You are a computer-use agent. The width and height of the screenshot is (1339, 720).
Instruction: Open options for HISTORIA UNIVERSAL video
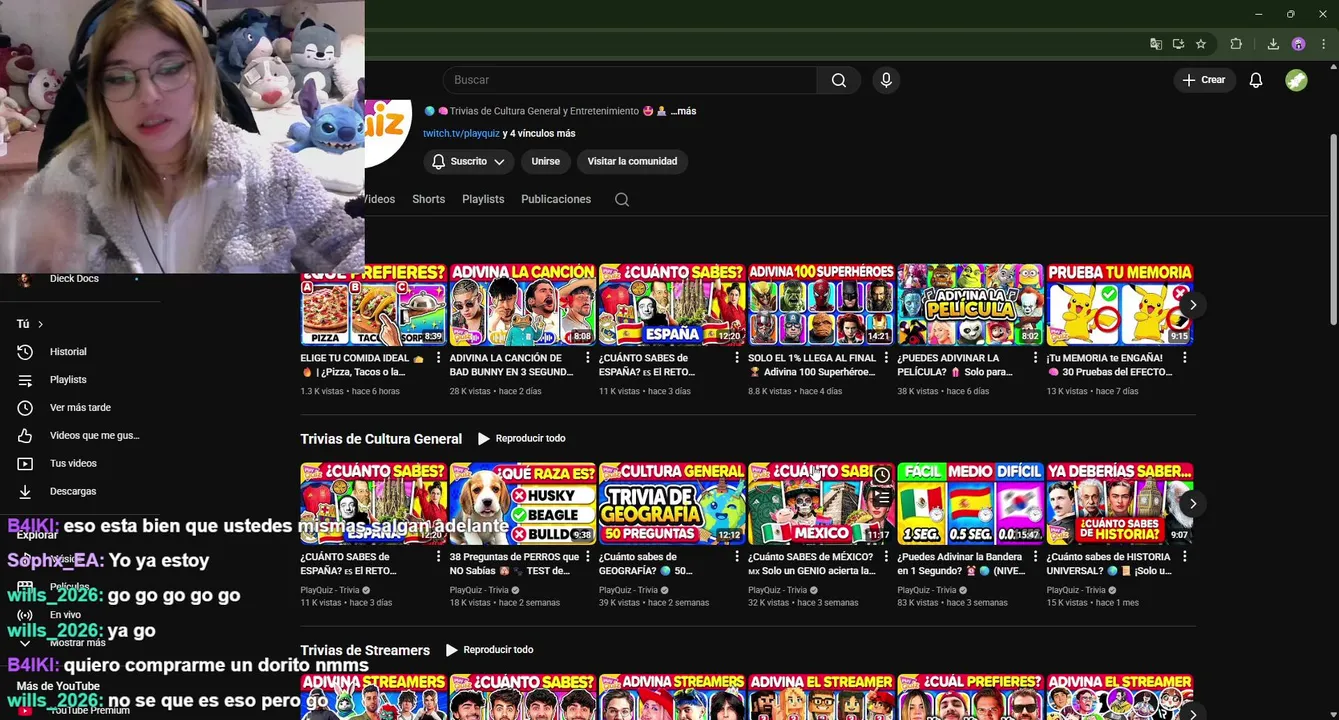(1184, 556)
